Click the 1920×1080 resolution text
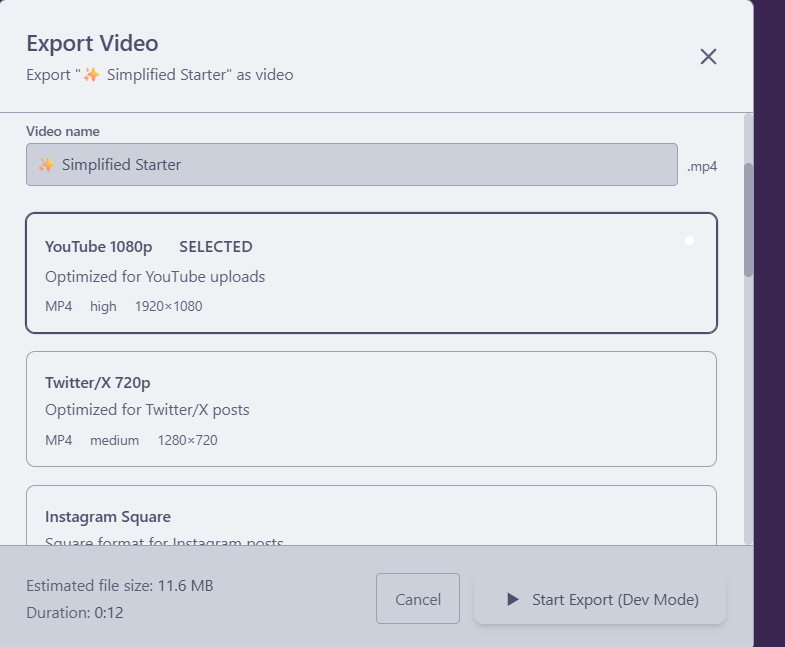785x647 pixels. point(169,306)
